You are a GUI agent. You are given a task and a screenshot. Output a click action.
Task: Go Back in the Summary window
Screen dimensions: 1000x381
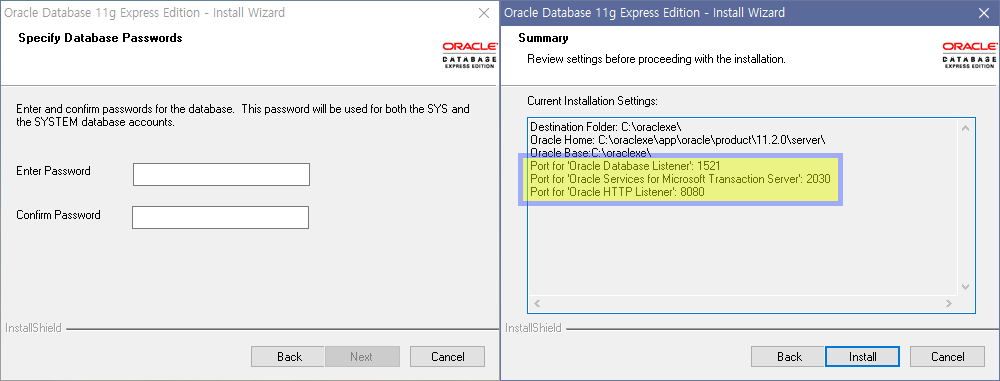coord(789,357)
